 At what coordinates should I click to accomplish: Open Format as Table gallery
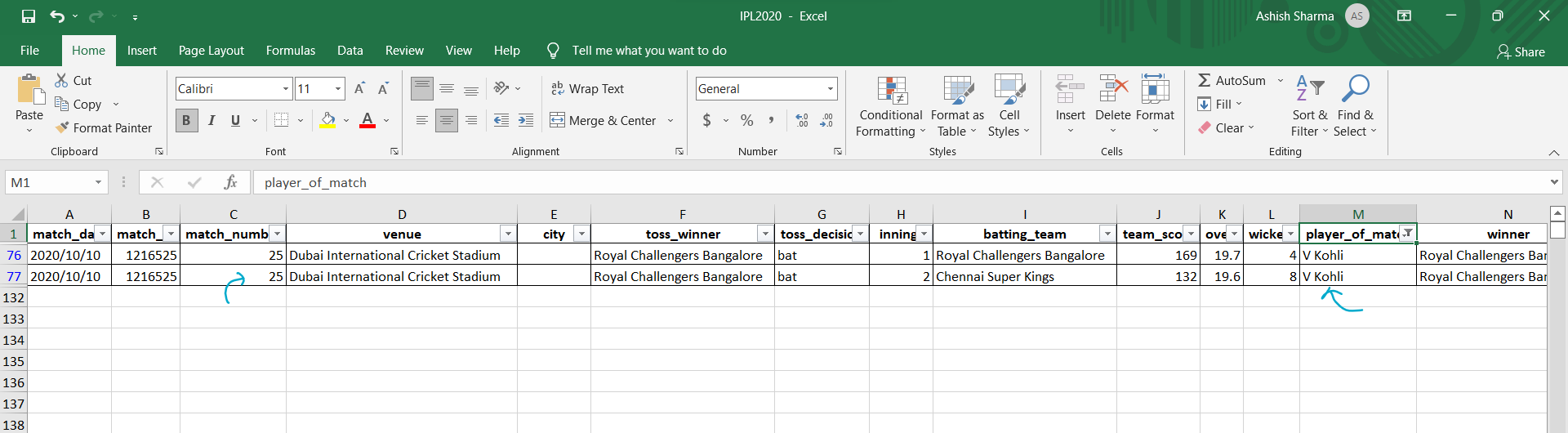point(957,107)
